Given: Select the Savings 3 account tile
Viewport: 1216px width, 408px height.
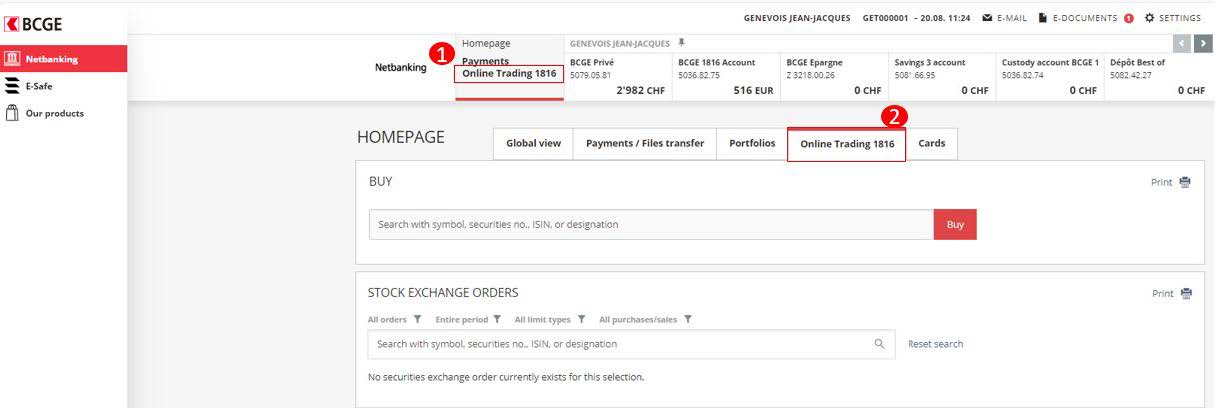Looking at the screenshot, I should 942,76.
